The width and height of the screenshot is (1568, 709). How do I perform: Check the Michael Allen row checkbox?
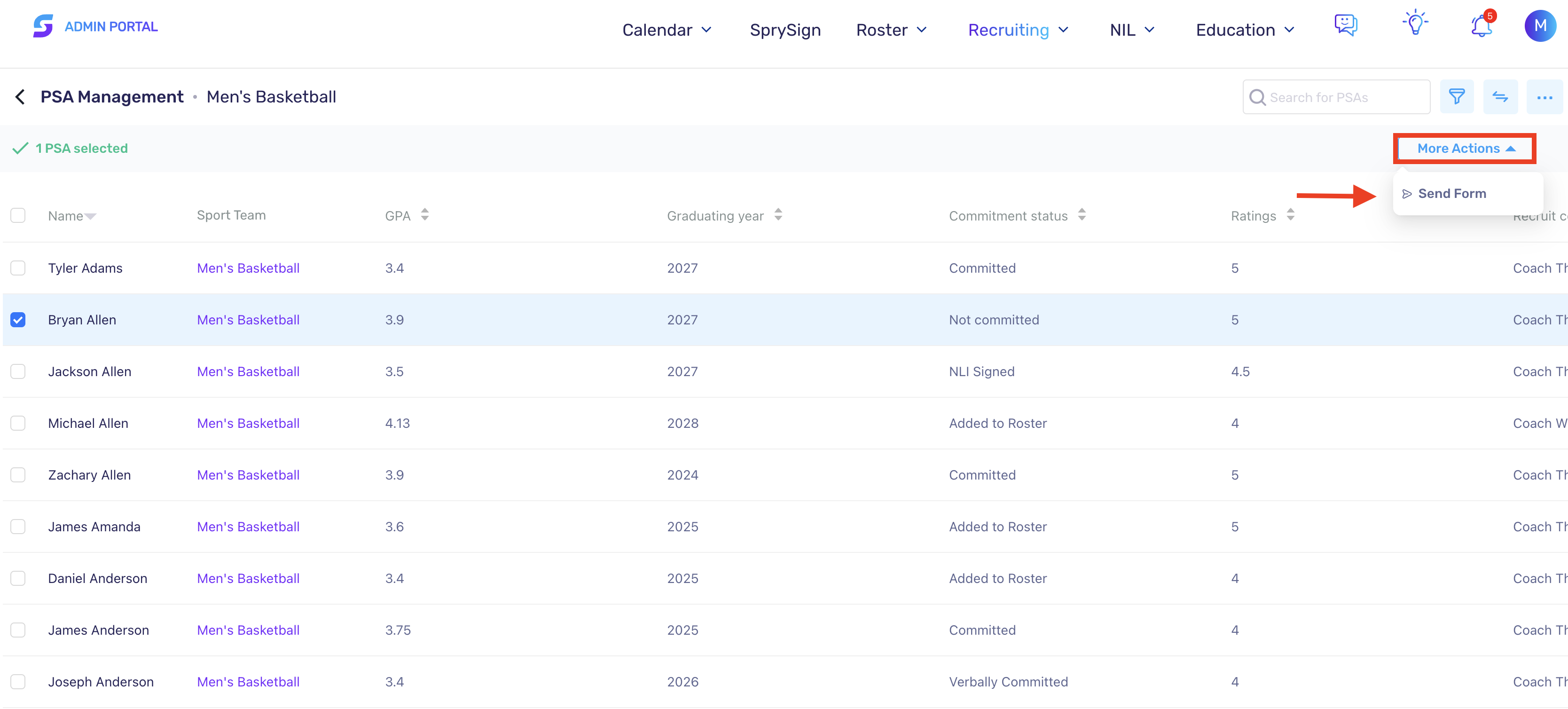coord(18,423)
